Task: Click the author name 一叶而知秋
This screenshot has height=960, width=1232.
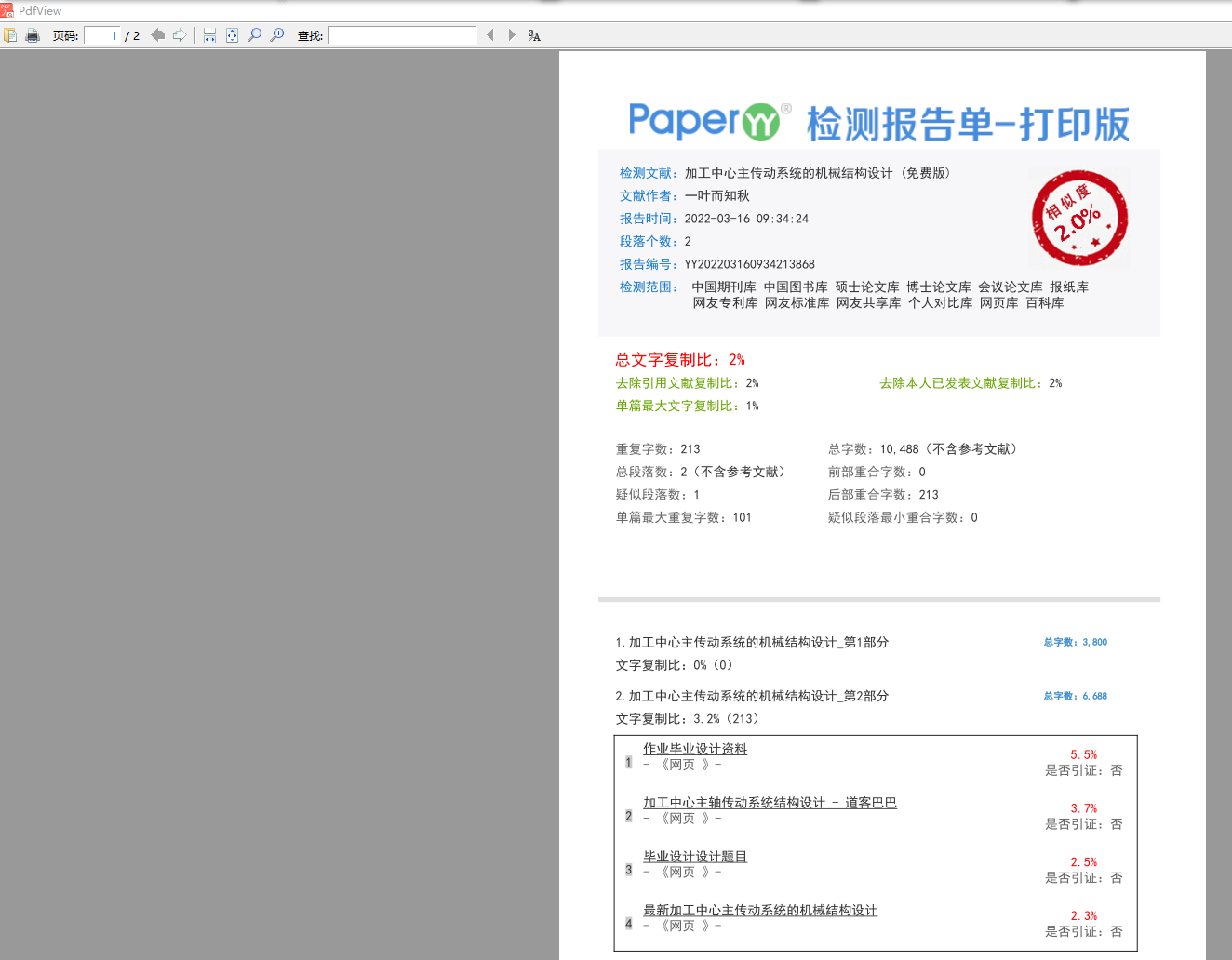Action: (716, 195)
